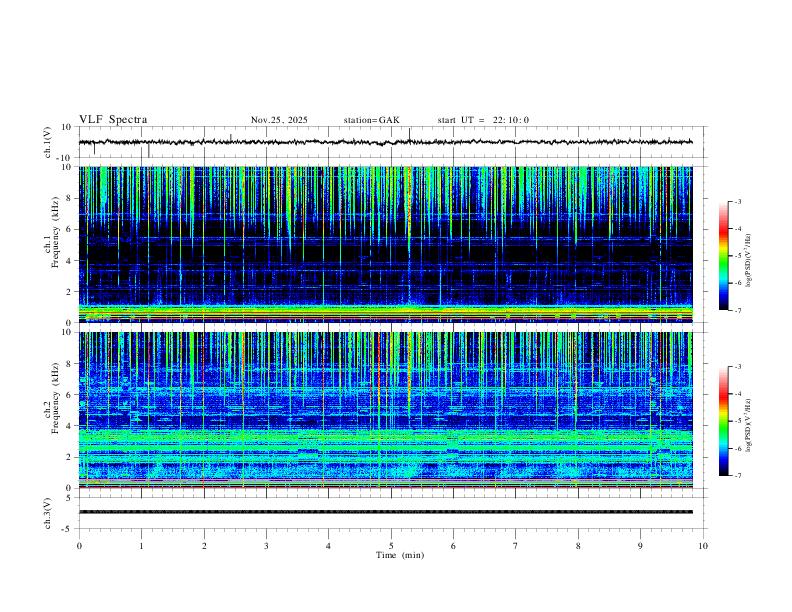Click the time axis tick label "3"
The width and height of the screenshot is (792, 612).
[266, 546]
